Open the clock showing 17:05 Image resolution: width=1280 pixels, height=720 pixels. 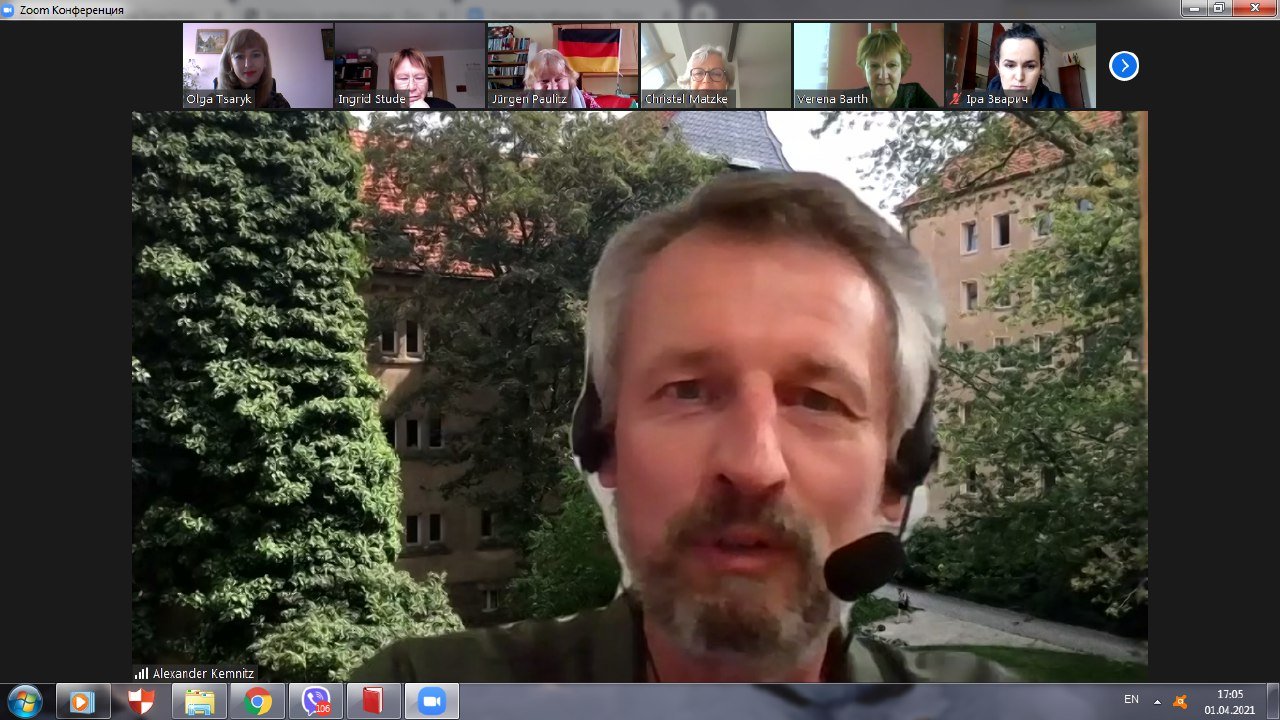pyautogui.click(x=1229, y=702)
